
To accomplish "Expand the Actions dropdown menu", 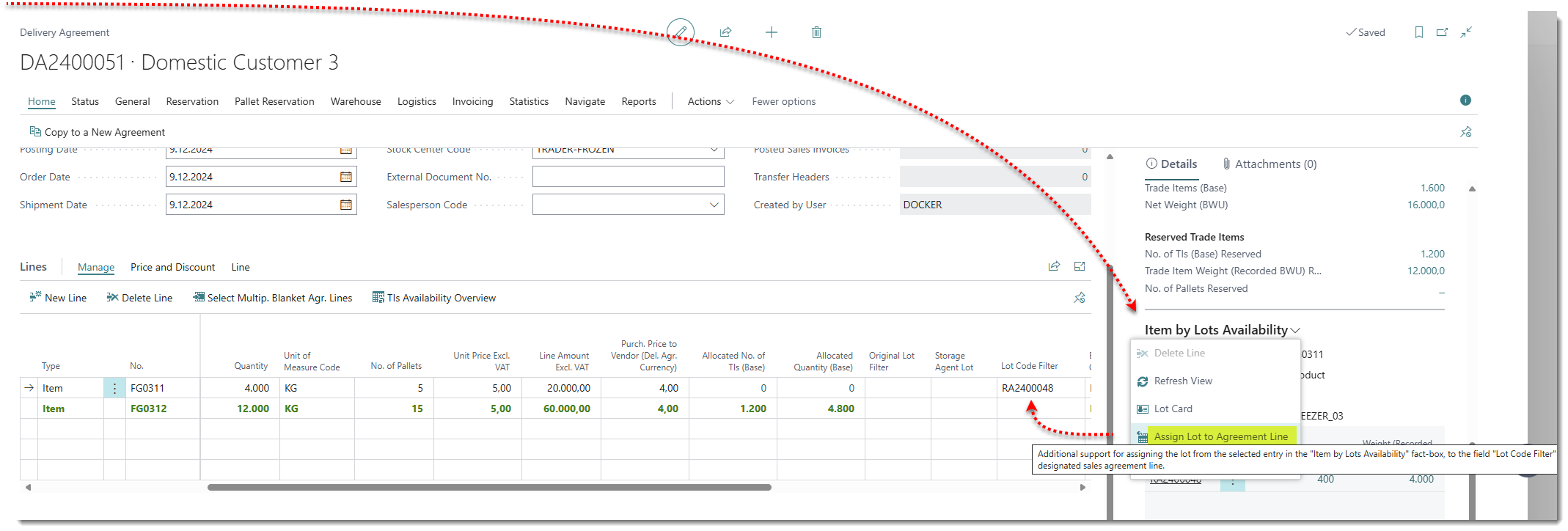I will [710, 102].
